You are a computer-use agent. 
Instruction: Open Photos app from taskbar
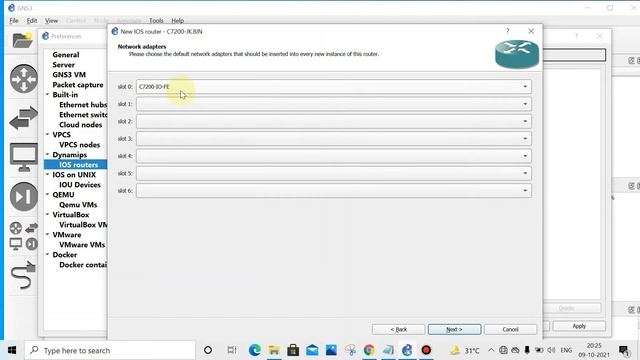pyautogui.click(x=331, y=350)
